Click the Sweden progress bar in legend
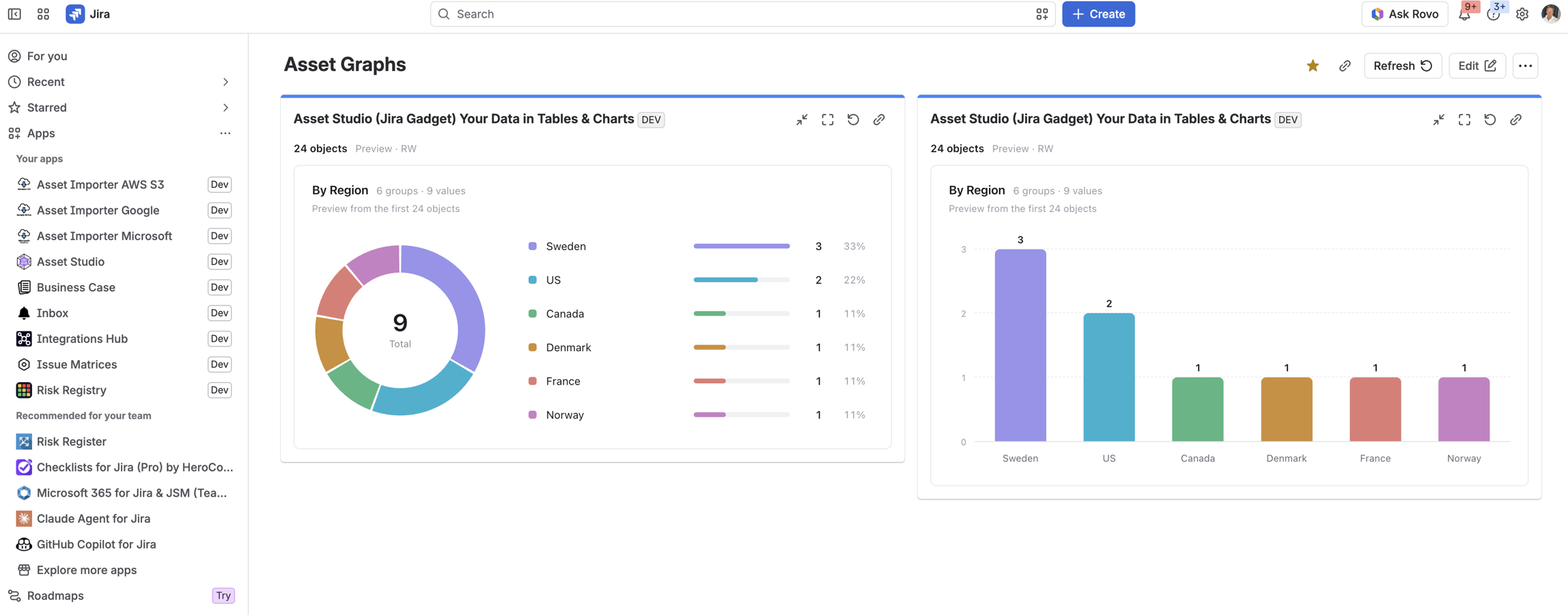The height and width of the screenshot is (615, 1568). [x=742, y=246]
